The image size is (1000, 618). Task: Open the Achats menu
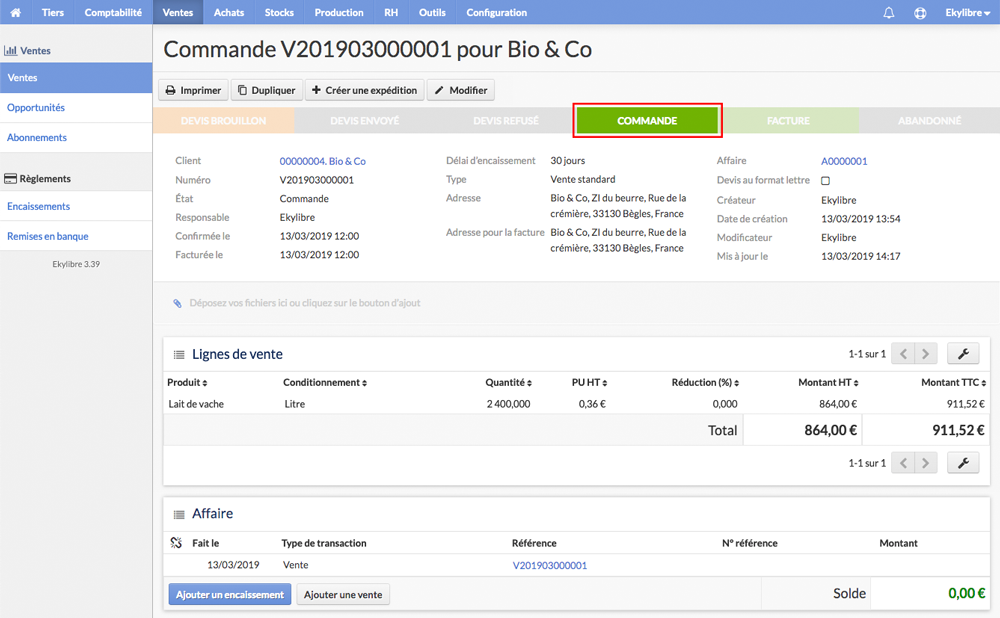point(229,12)
